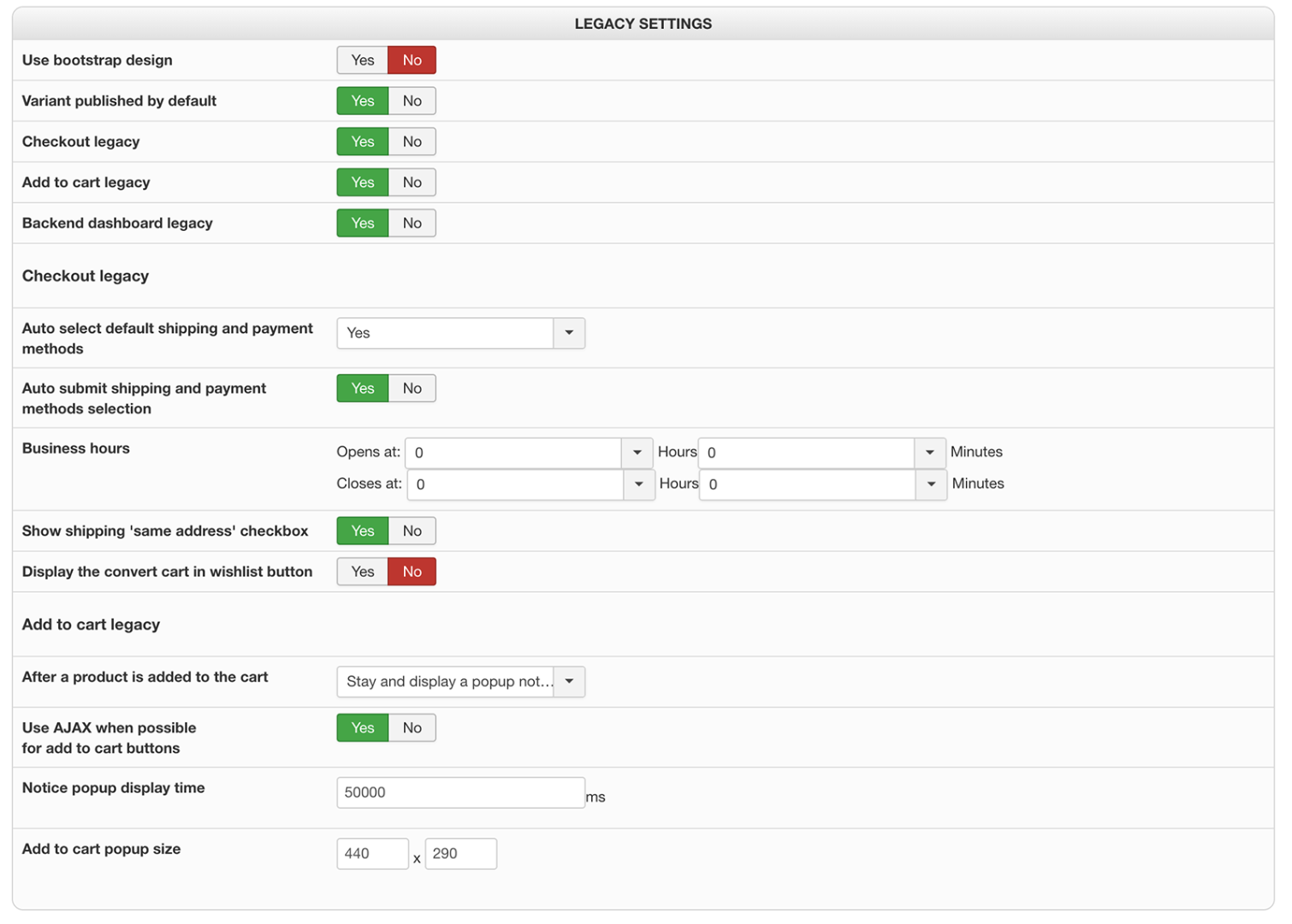Open the Closes at hours dropdown

click(x=530, y=484)
